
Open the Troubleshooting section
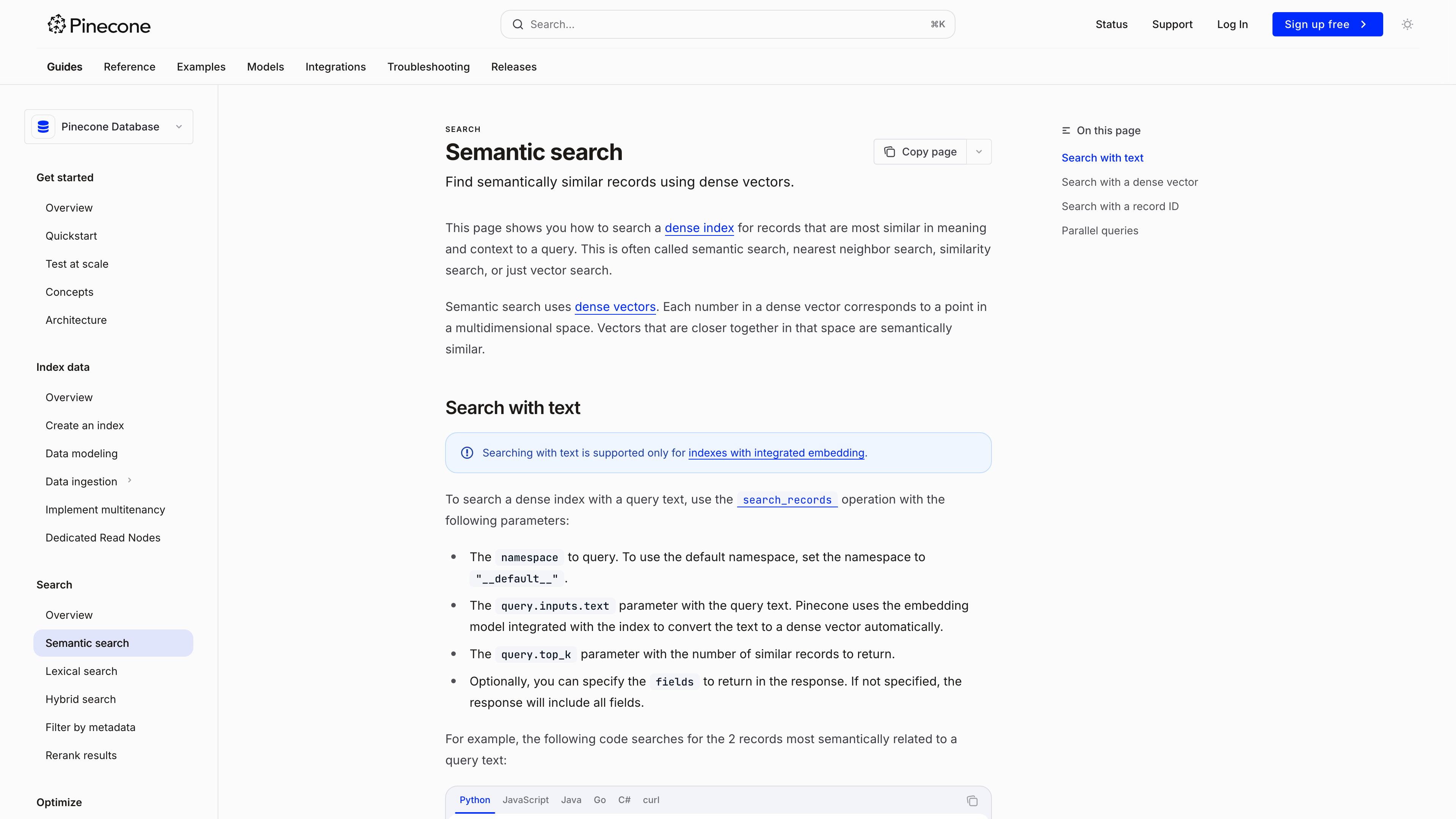428,67
